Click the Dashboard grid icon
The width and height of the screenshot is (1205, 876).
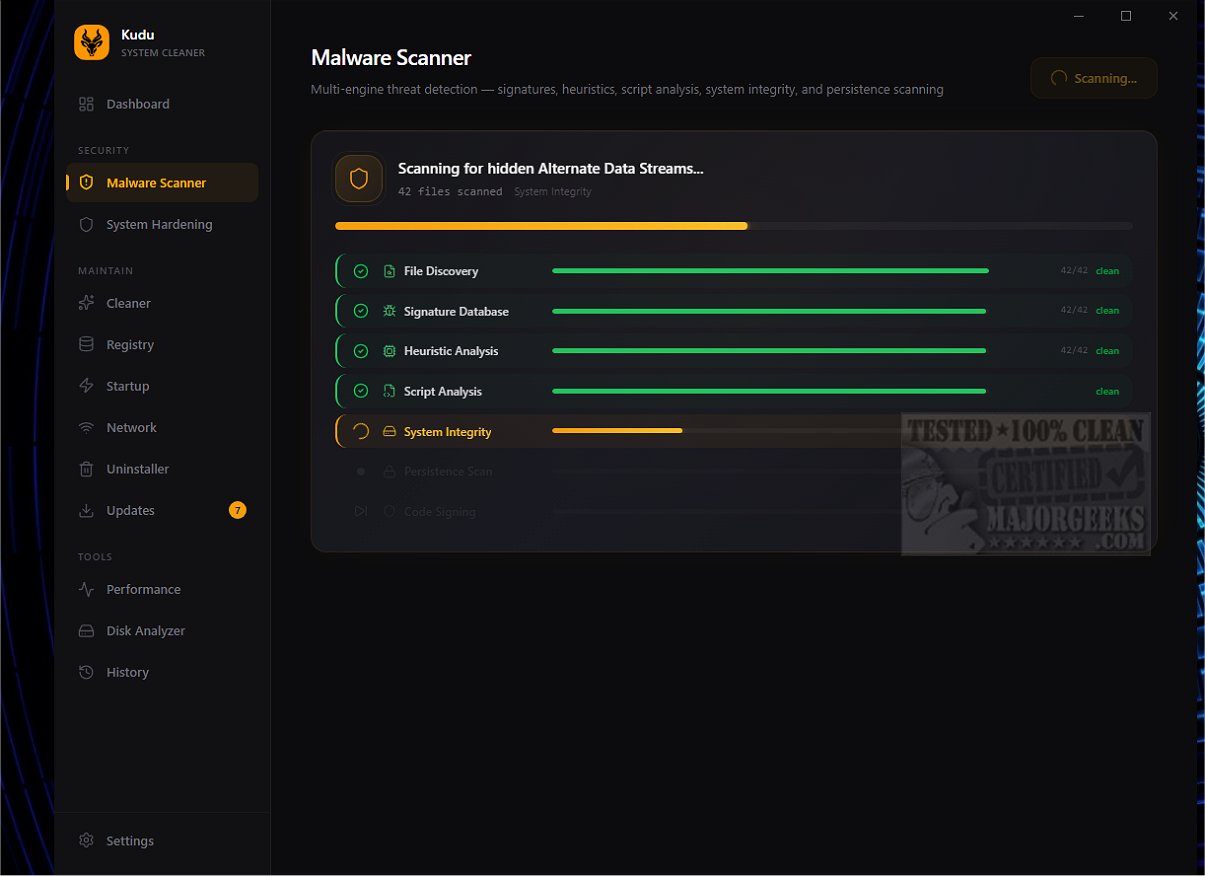[86, 104]
